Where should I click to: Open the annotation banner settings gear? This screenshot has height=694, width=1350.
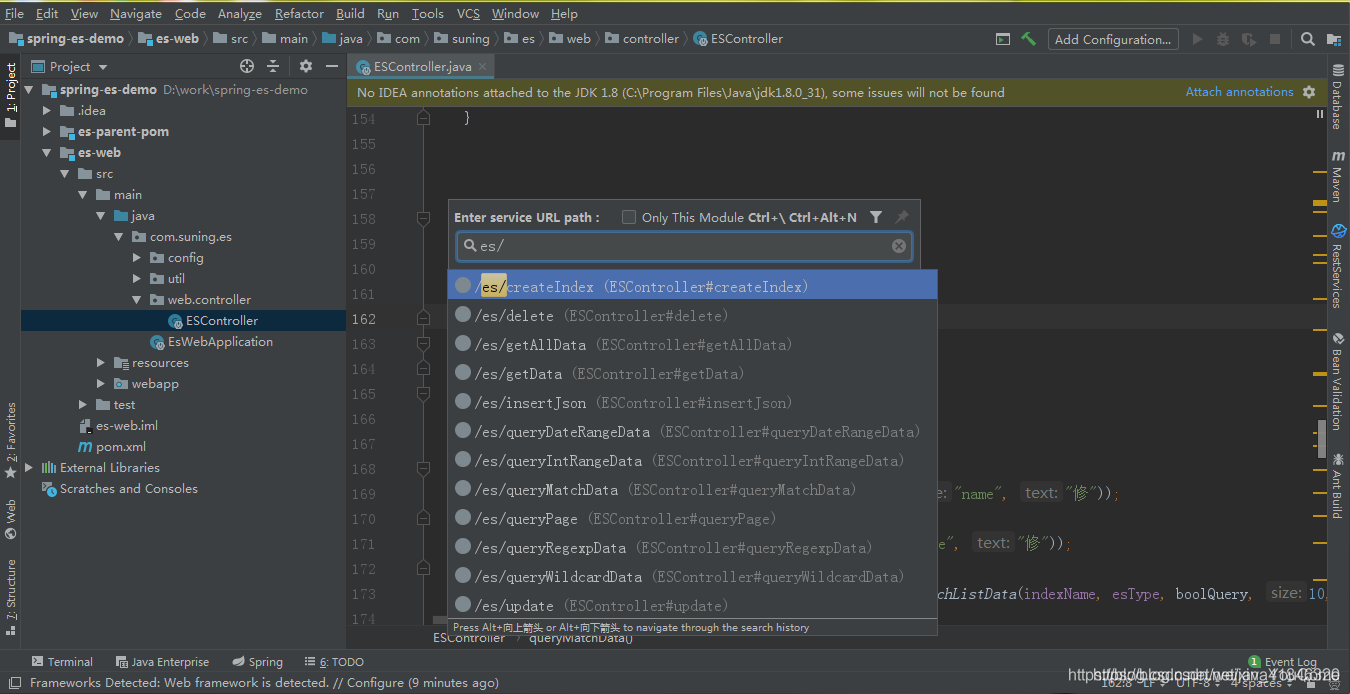tap(1309, 92)
